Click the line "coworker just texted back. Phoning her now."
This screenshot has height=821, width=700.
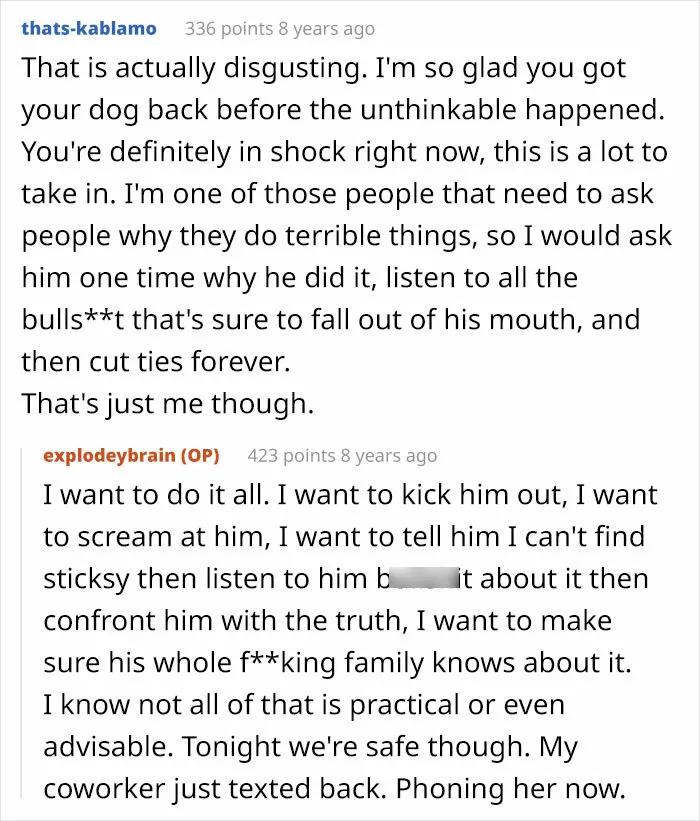click(335, 789)
